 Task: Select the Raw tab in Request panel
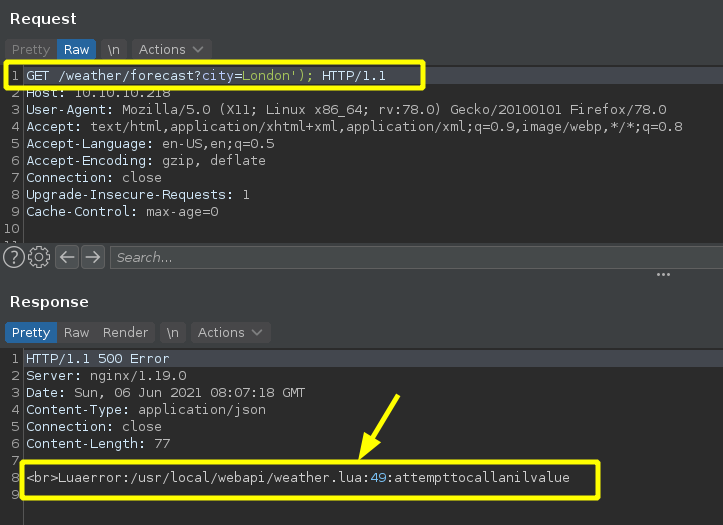(76, 49)
